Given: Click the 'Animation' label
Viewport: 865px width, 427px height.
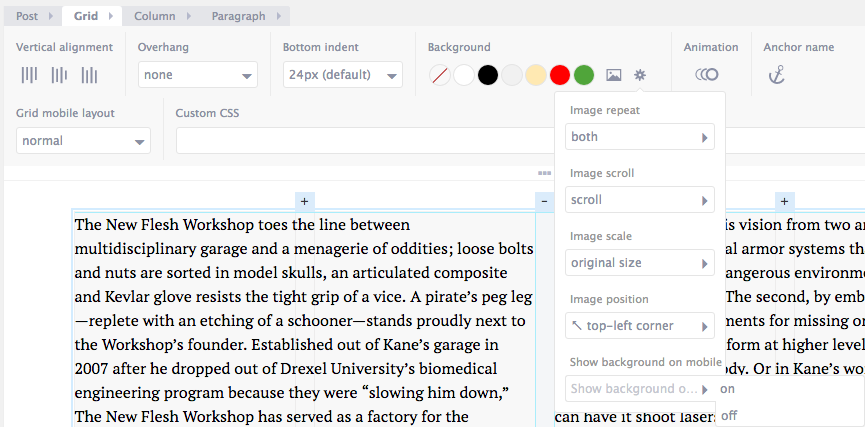Looking at the screenshot, I should point(711,47).
